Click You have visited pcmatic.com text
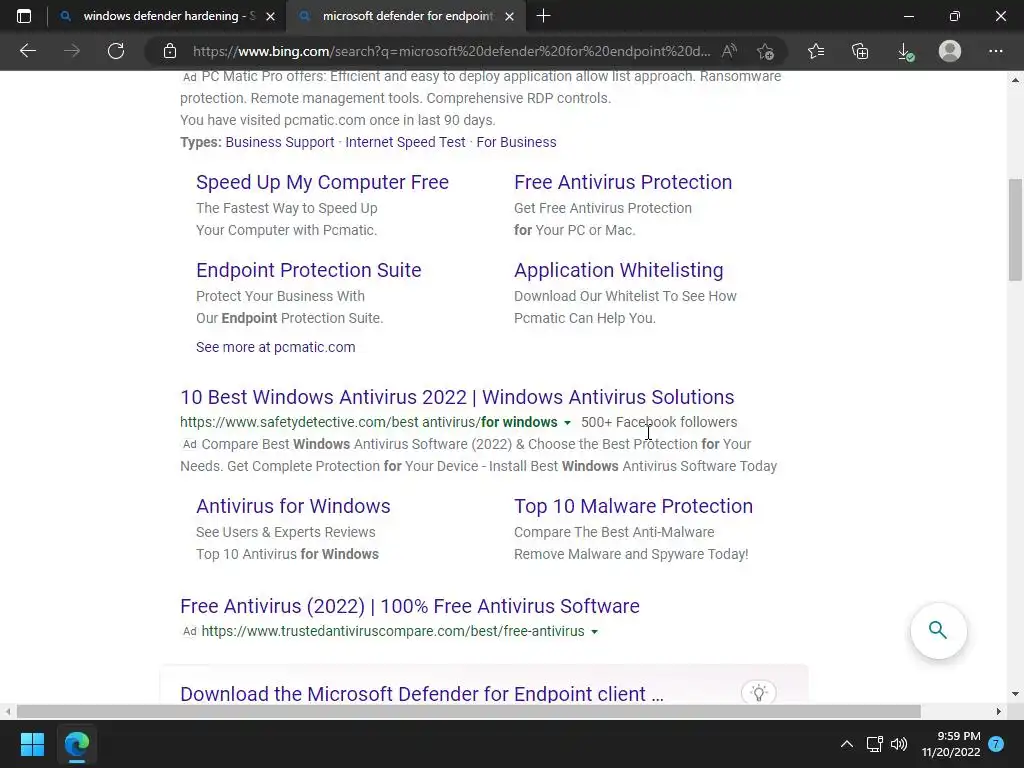1024x768 pixels. 338,120
